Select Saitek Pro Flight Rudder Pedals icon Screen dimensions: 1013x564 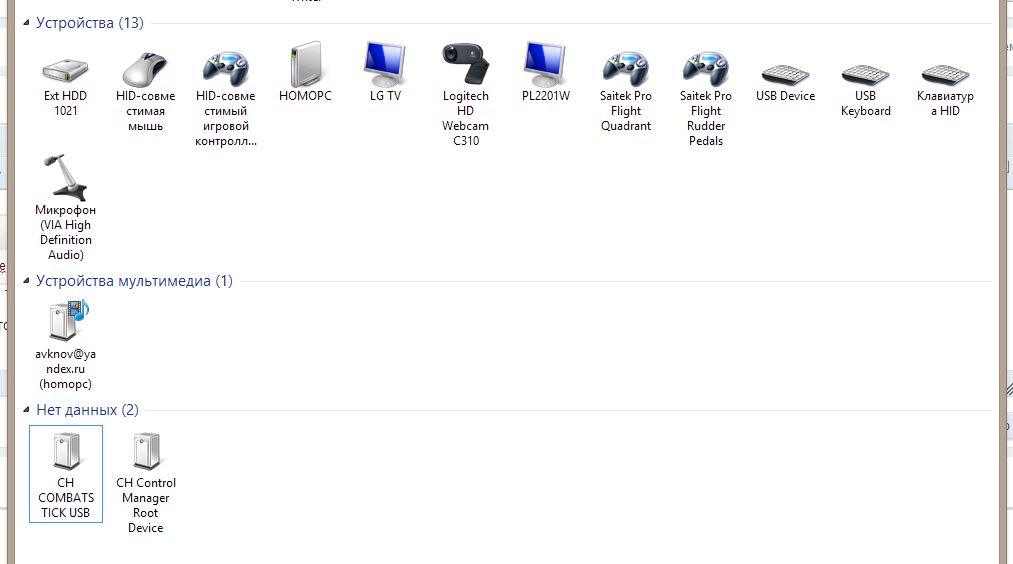coord(705,68)
